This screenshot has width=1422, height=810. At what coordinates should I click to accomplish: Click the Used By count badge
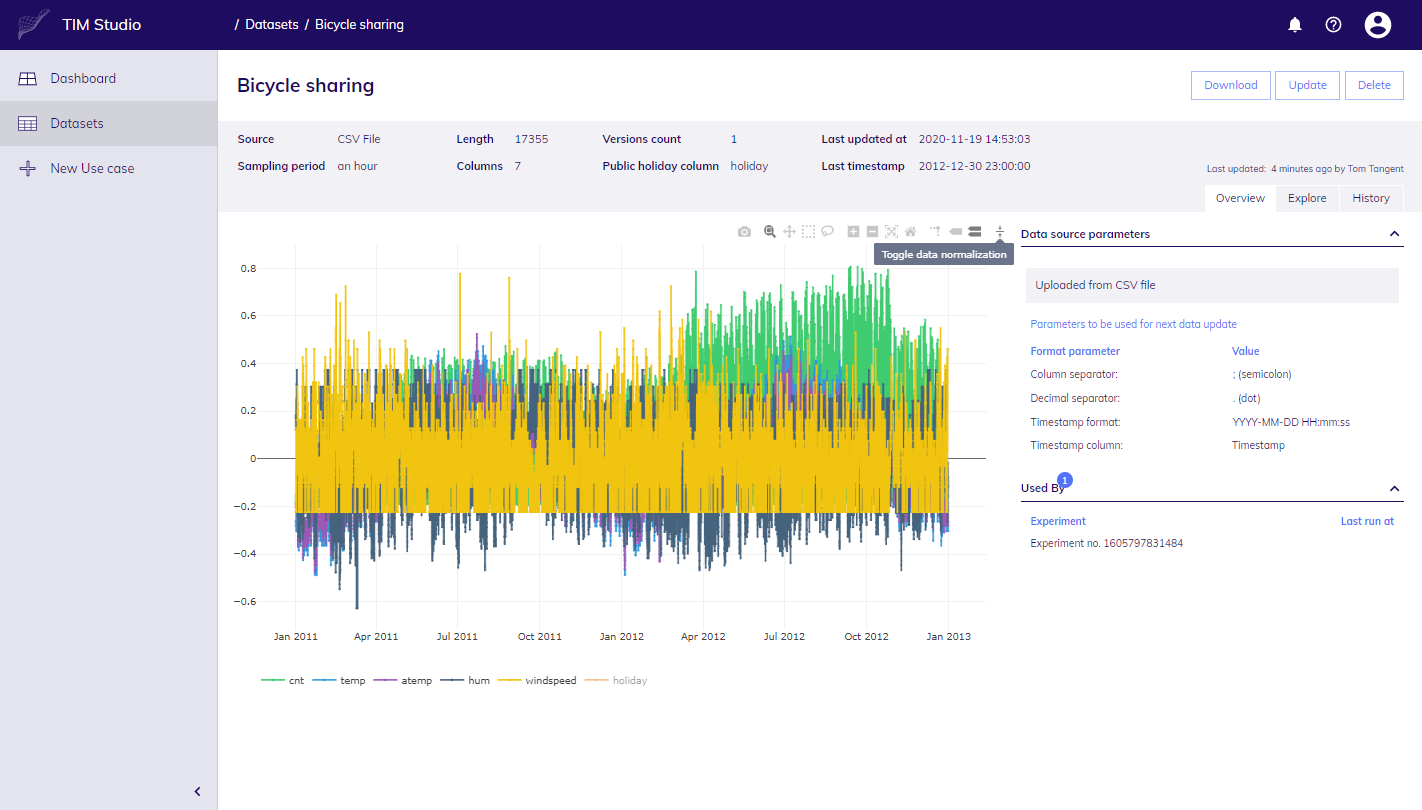(x=1065, y=480)
